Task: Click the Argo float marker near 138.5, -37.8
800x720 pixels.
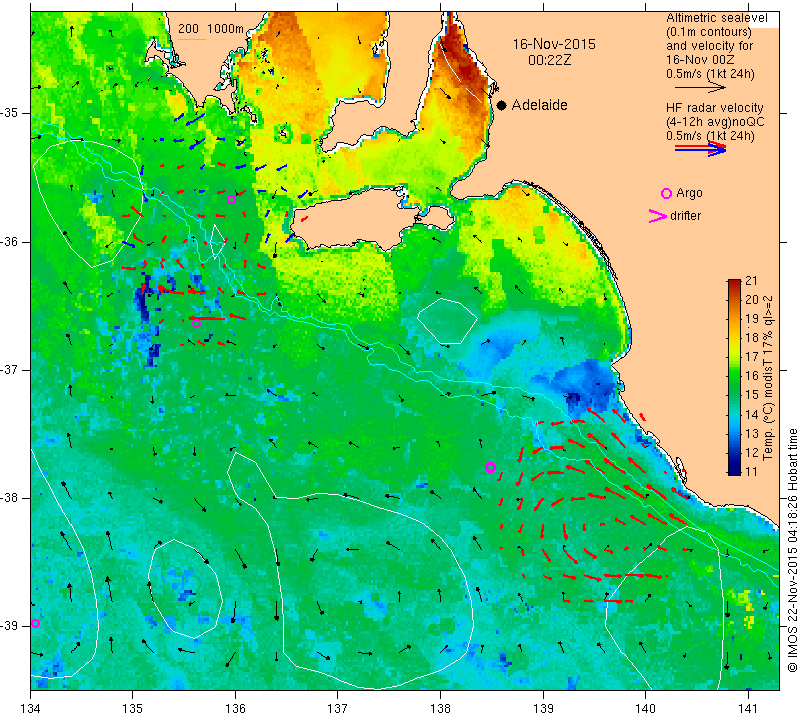Action: click(x=490, y=467)
